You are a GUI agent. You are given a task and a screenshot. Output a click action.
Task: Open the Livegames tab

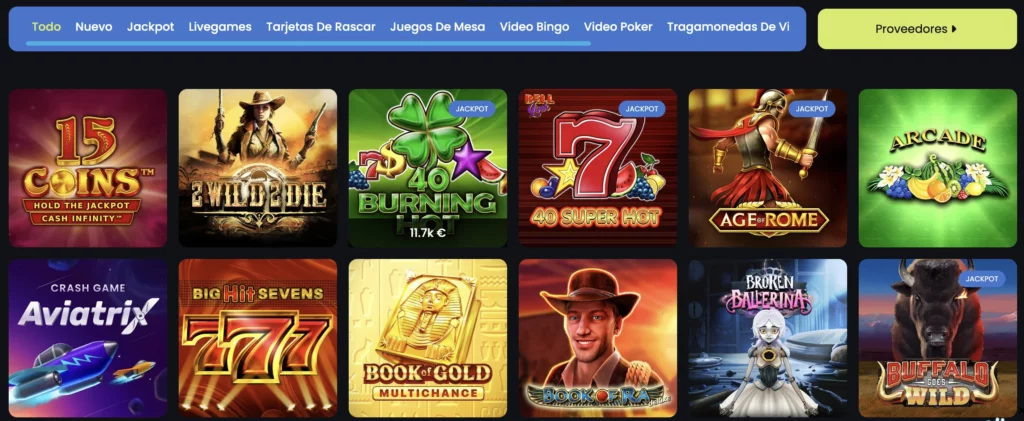click(220, 27)
